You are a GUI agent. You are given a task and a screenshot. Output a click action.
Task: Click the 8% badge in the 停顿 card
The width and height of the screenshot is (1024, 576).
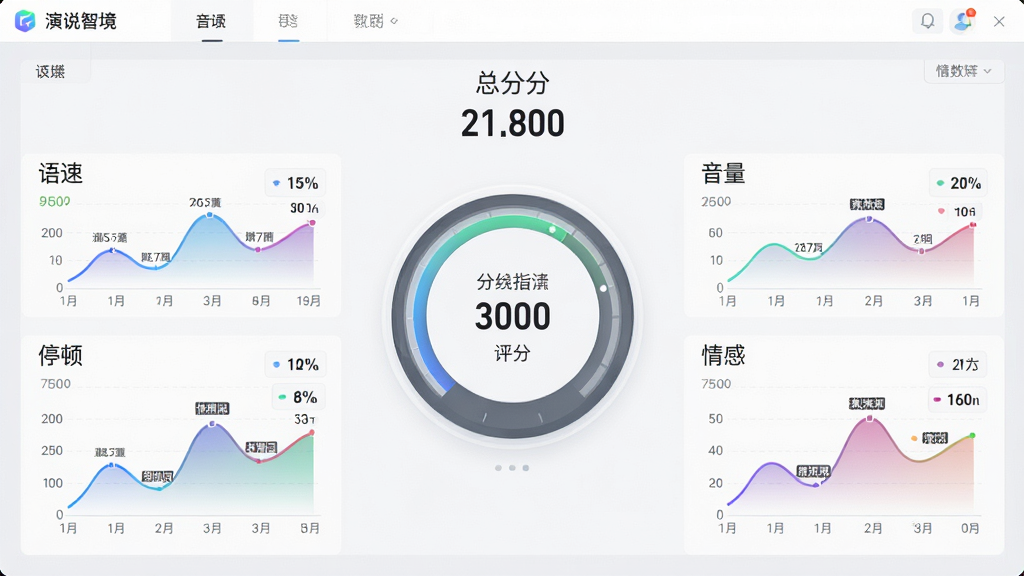click(298, 397)
